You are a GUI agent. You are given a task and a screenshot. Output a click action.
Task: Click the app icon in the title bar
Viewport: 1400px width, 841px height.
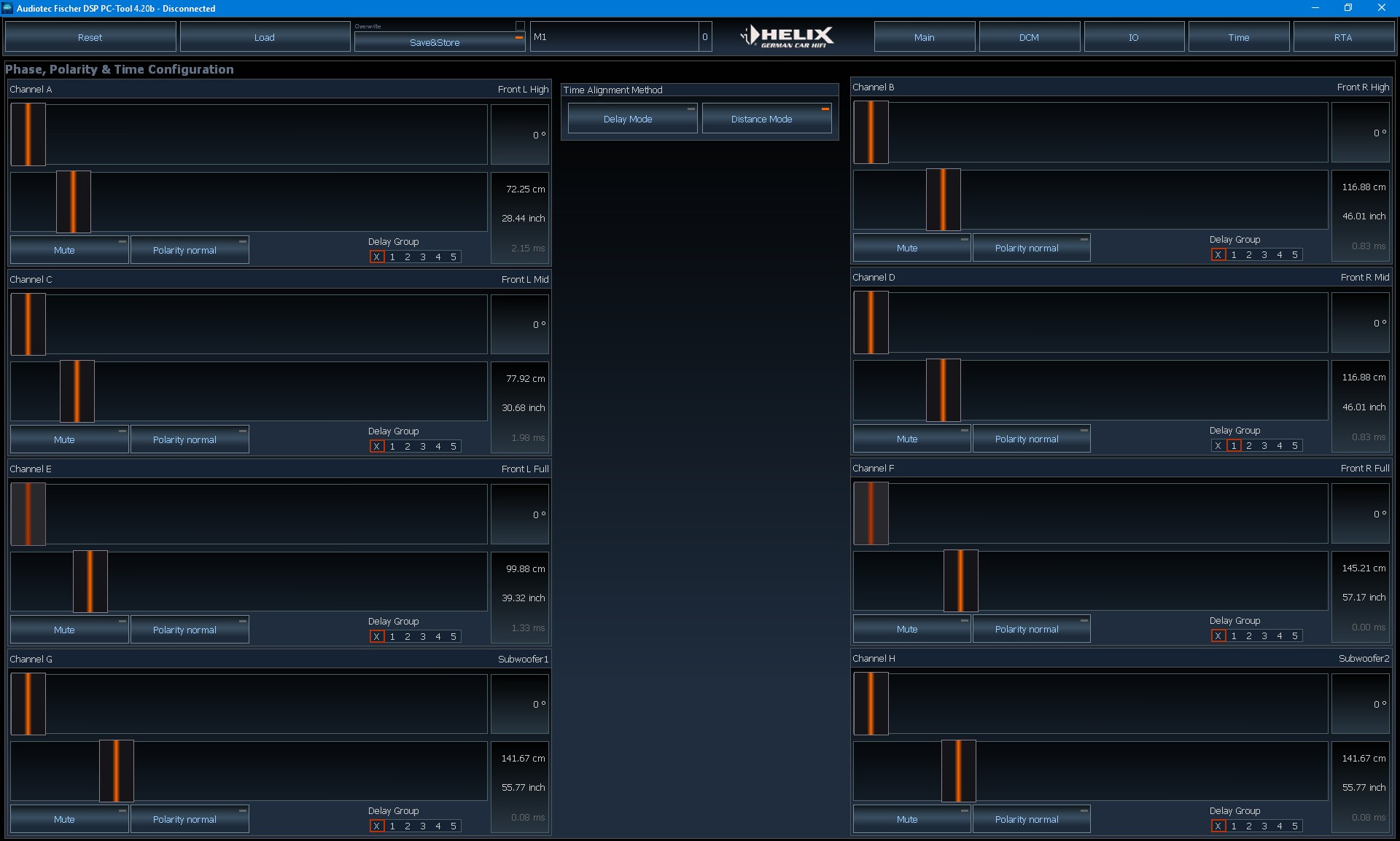[7, 8]
